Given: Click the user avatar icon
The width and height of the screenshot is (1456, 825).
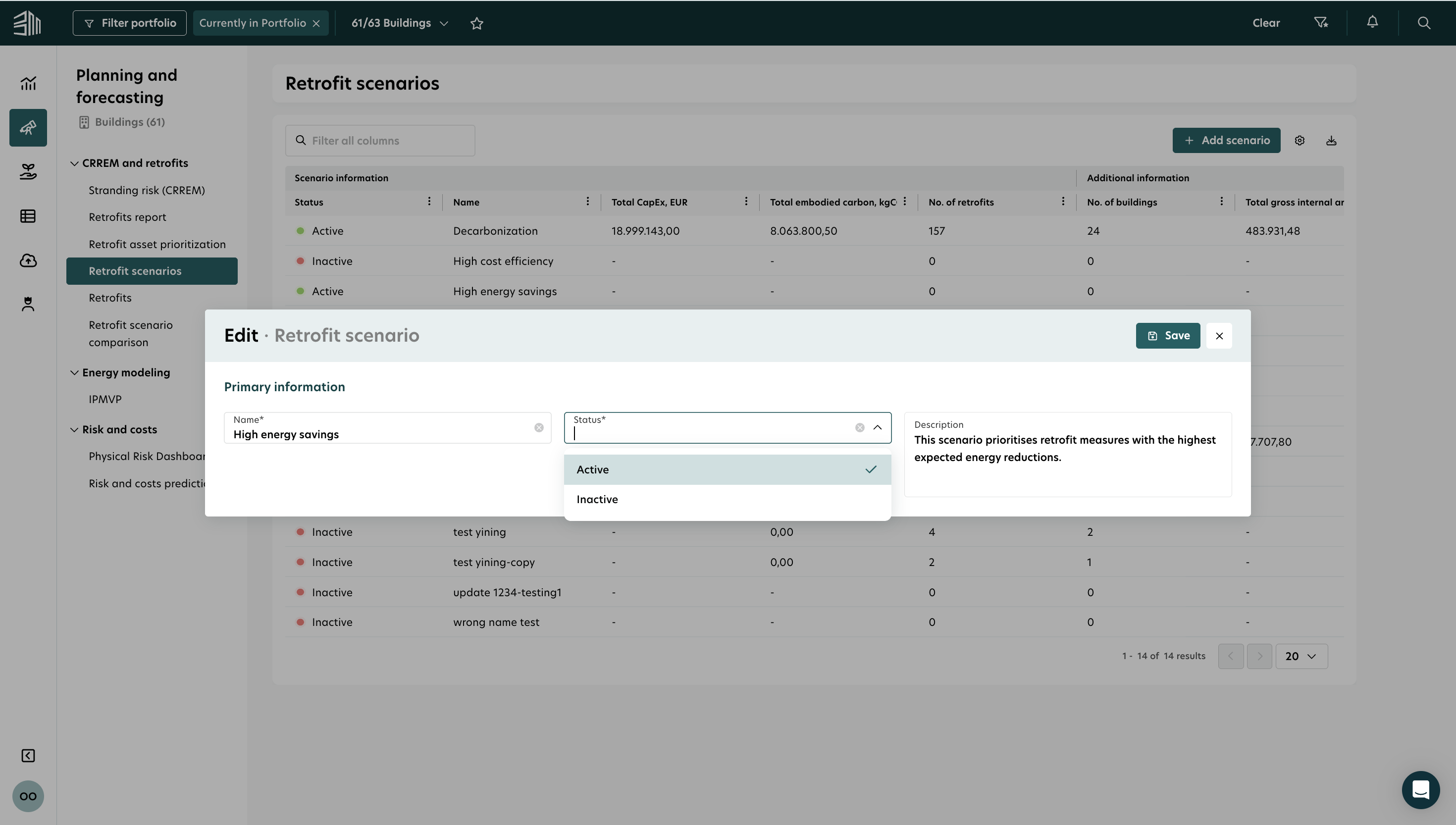Looking at the screenshot, I should point(28,796).
